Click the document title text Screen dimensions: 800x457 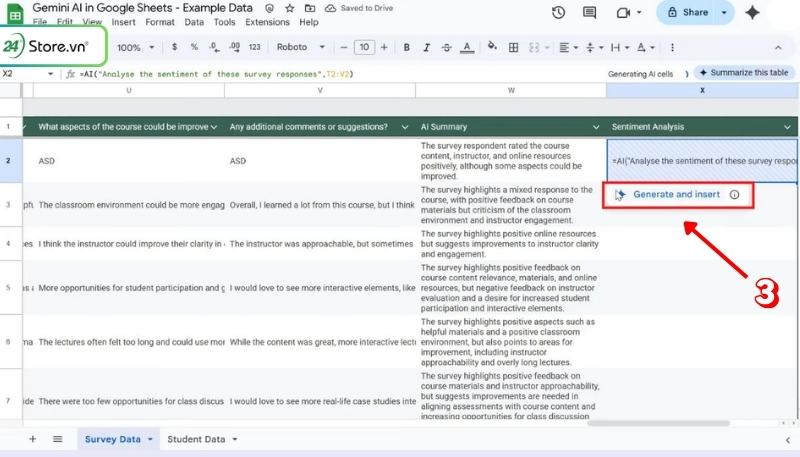(142, 8)
